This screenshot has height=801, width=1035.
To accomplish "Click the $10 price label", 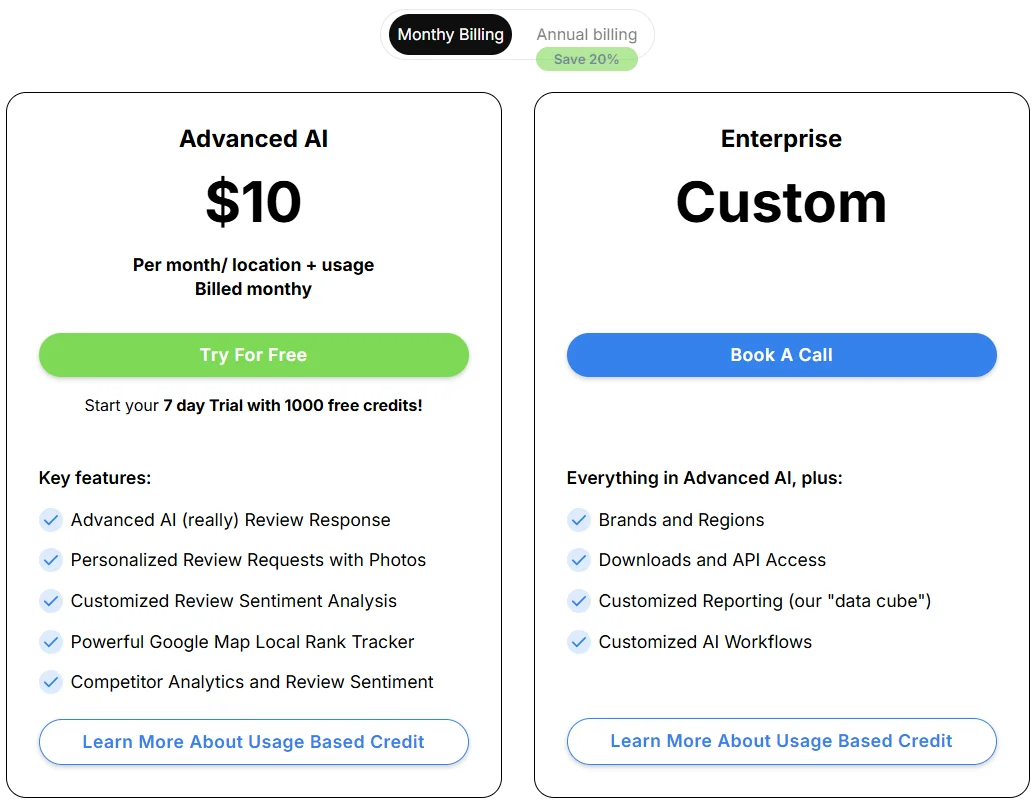I will click(253, 203).
